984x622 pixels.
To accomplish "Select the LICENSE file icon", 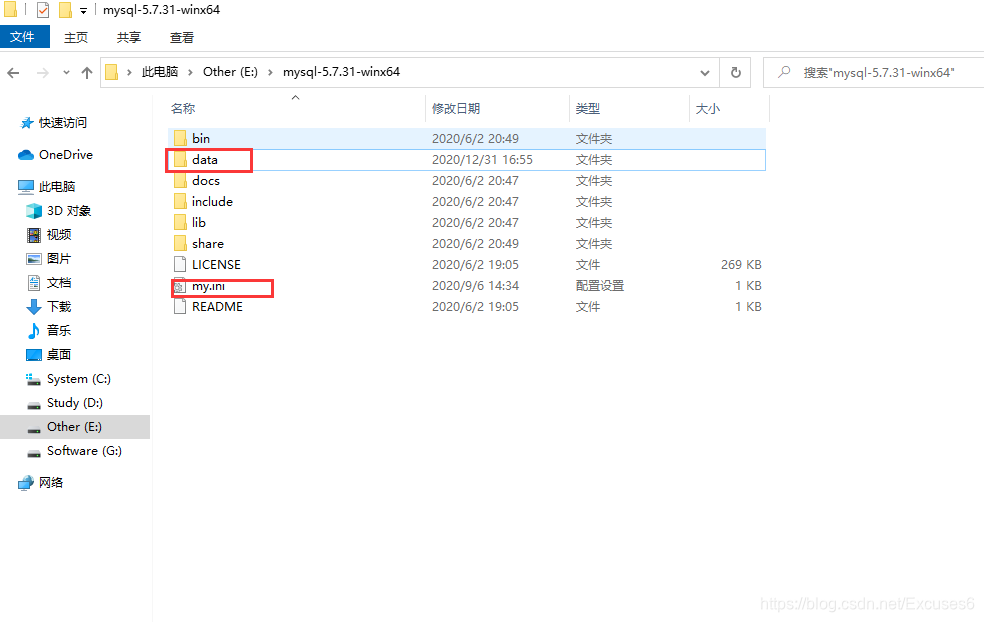I will click(x=180, y=265).
